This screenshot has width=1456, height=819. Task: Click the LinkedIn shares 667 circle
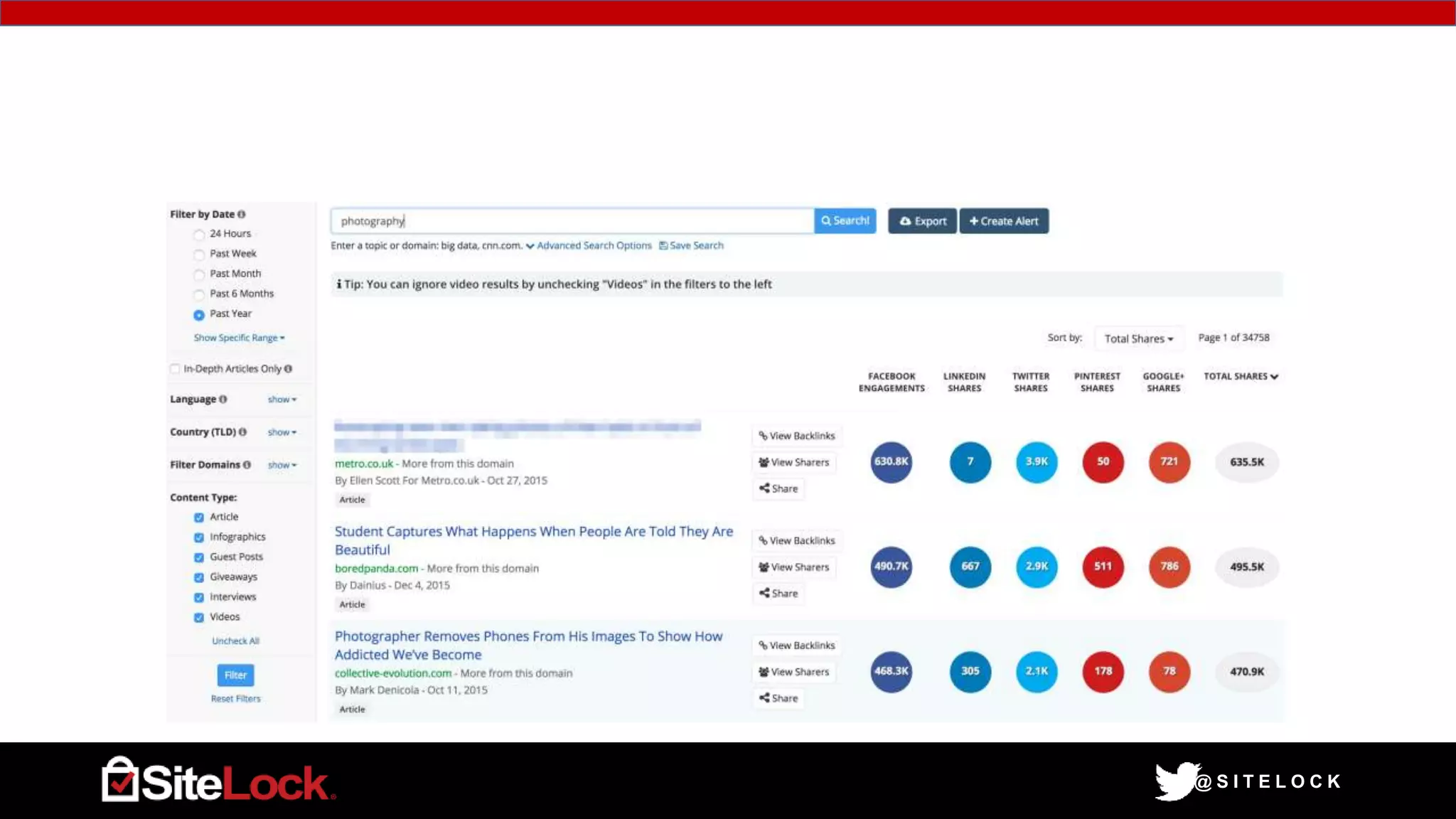tap(970, 567)
